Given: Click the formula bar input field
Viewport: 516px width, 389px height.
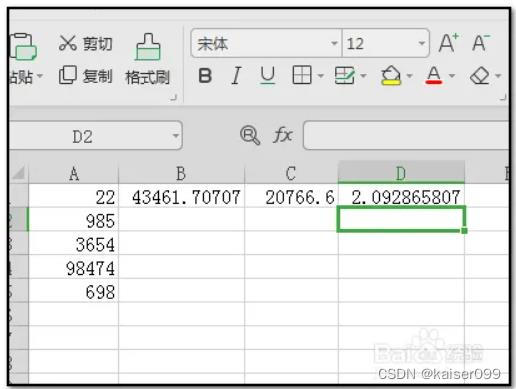Looking at the screenshot, I should click(x=406, y=135).
